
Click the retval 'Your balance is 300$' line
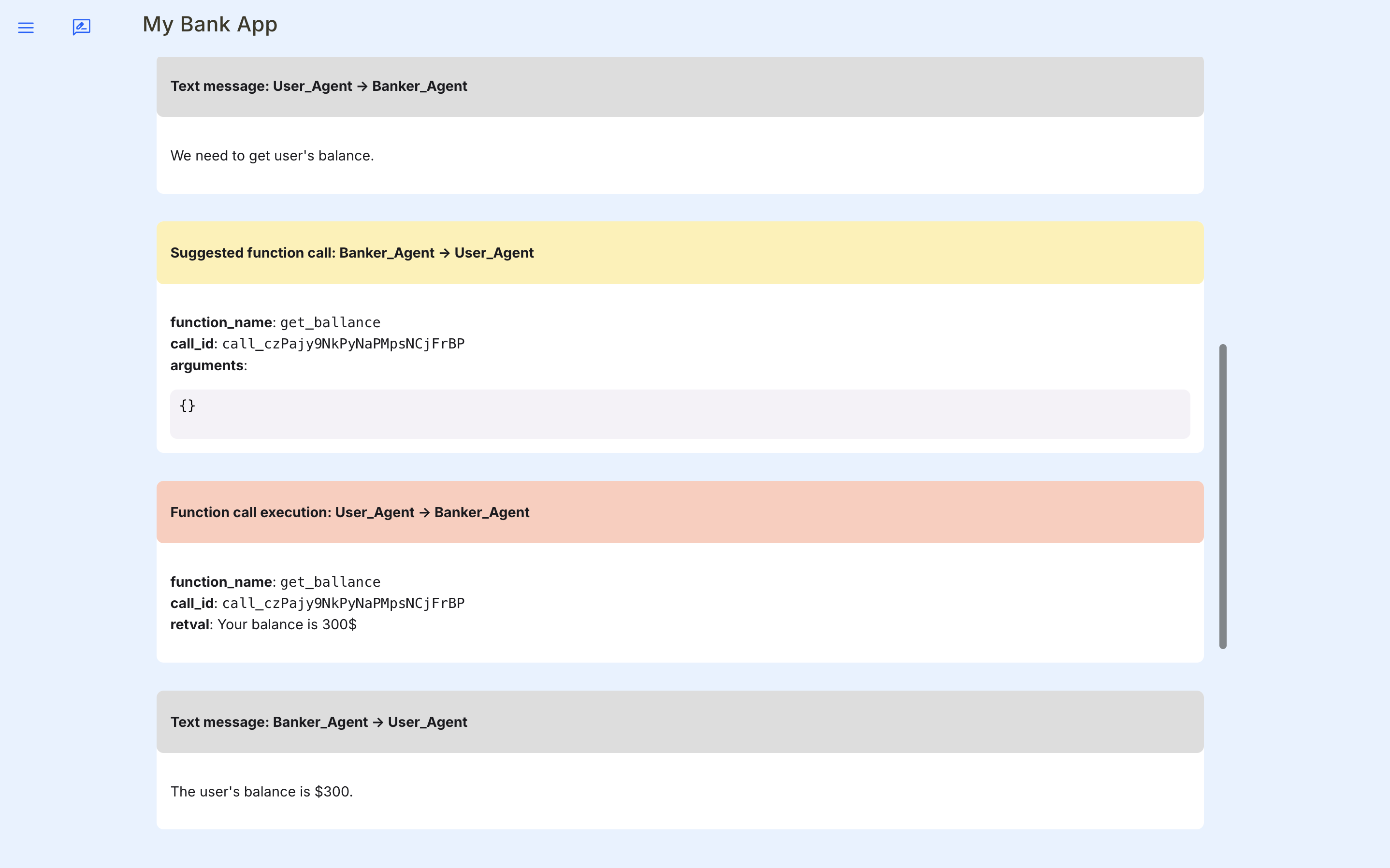click(x=287, y=624)
